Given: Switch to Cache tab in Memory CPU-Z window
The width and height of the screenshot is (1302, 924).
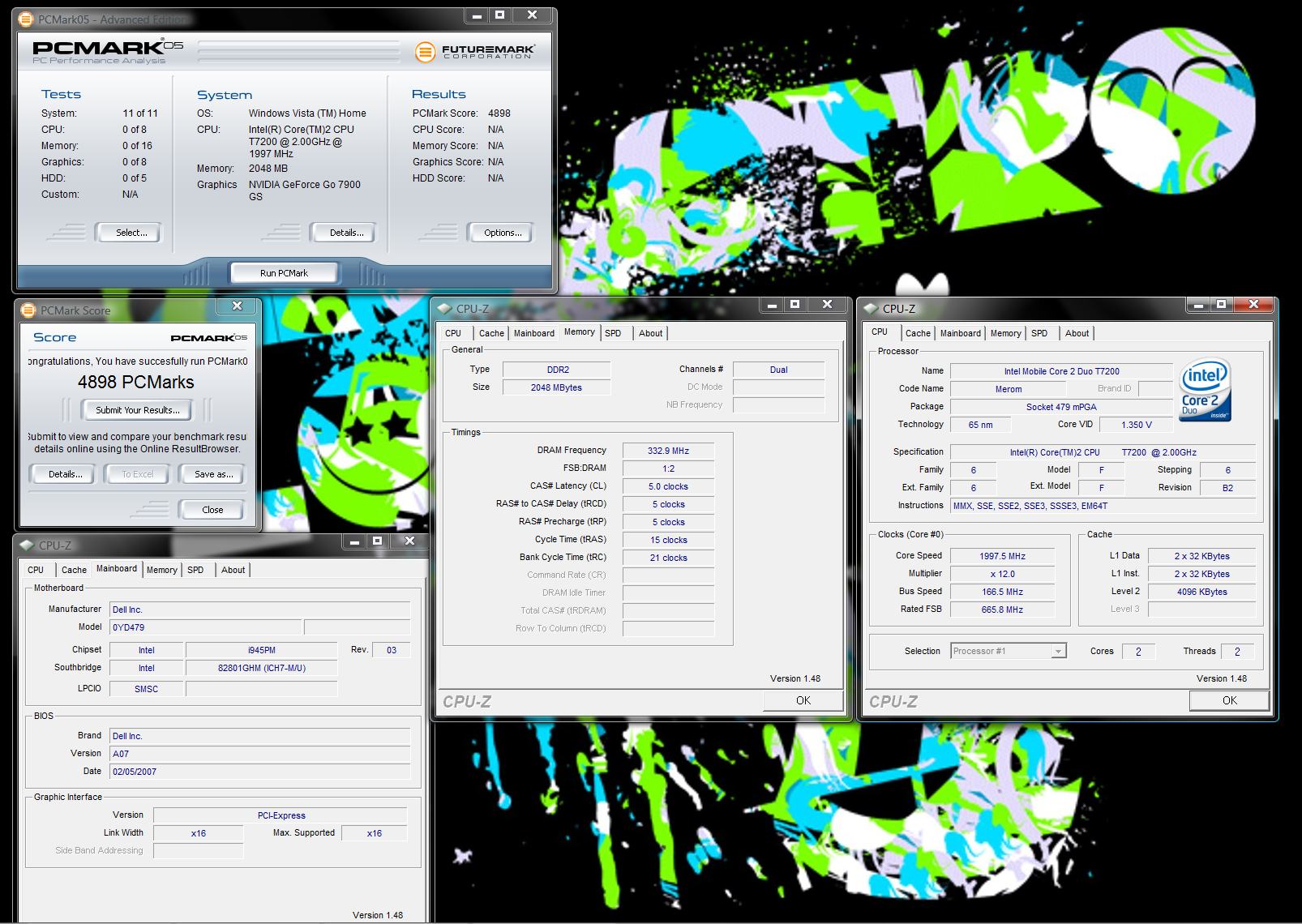Looking at the screenshot, I should (x=491, y=333).
